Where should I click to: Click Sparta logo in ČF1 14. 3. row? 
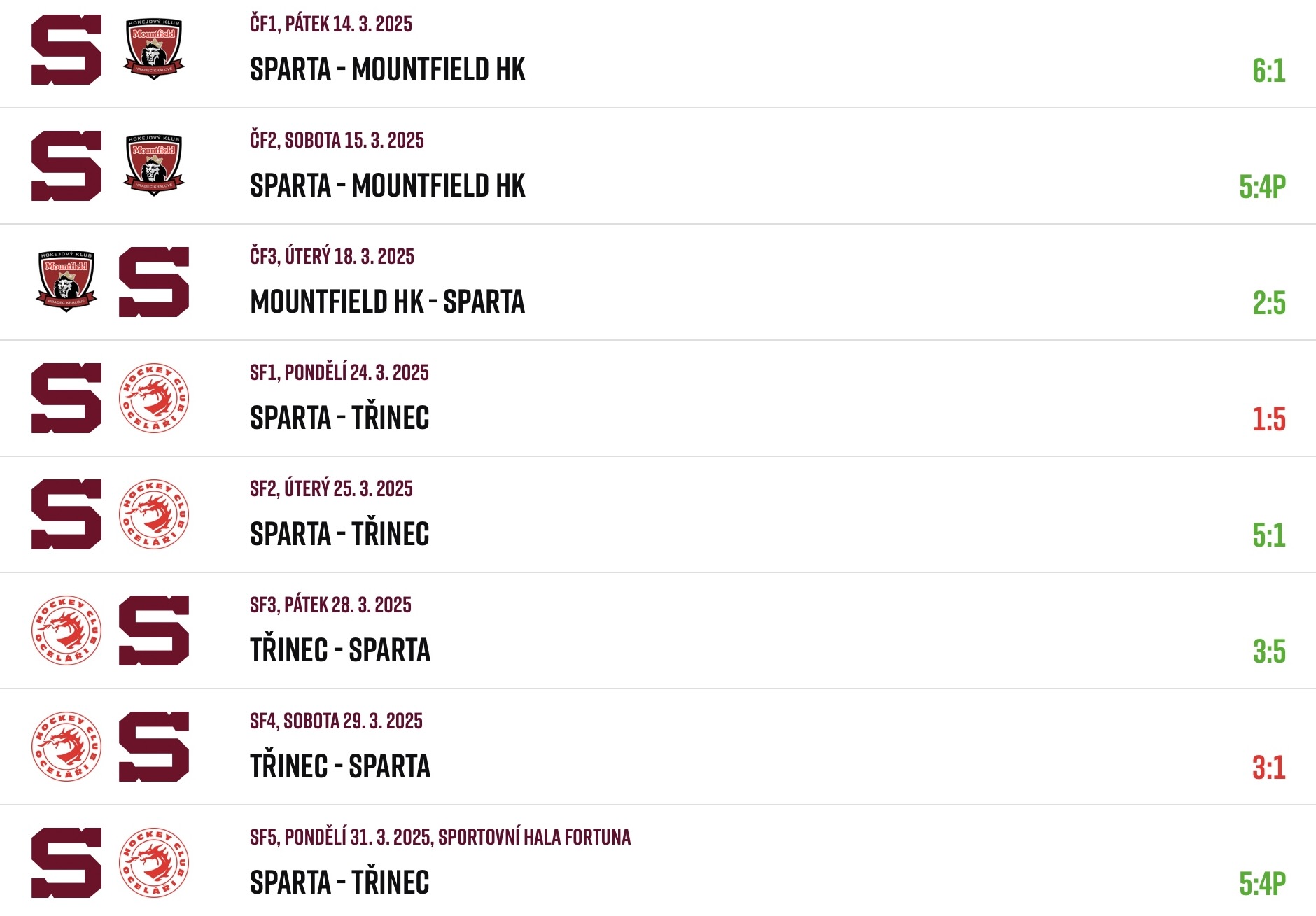coord(66,50)
